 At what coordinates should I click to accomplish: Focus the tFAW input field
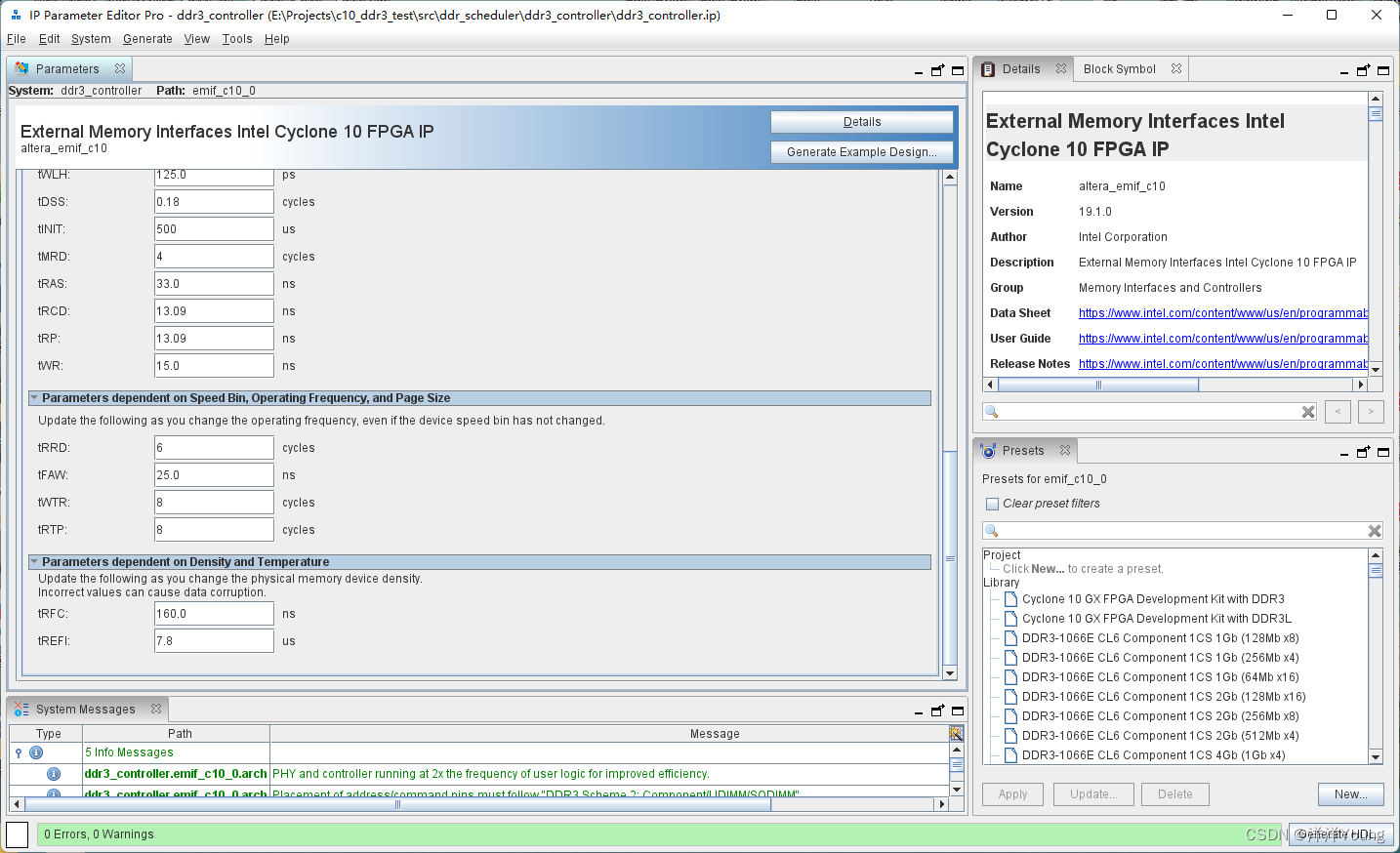click(x=214, y=475)
